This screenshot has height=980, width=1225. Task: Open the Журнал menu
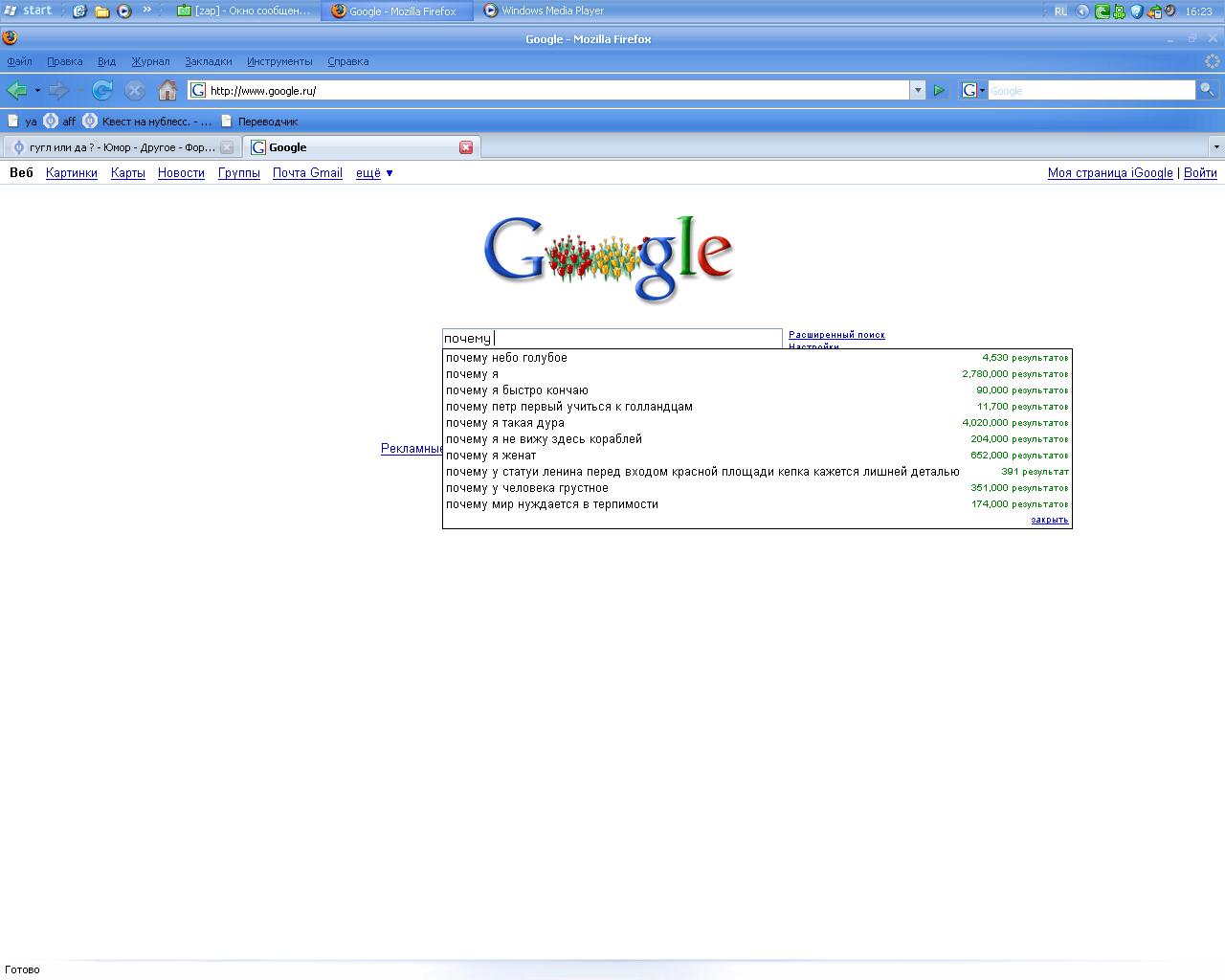coord(150,61)
